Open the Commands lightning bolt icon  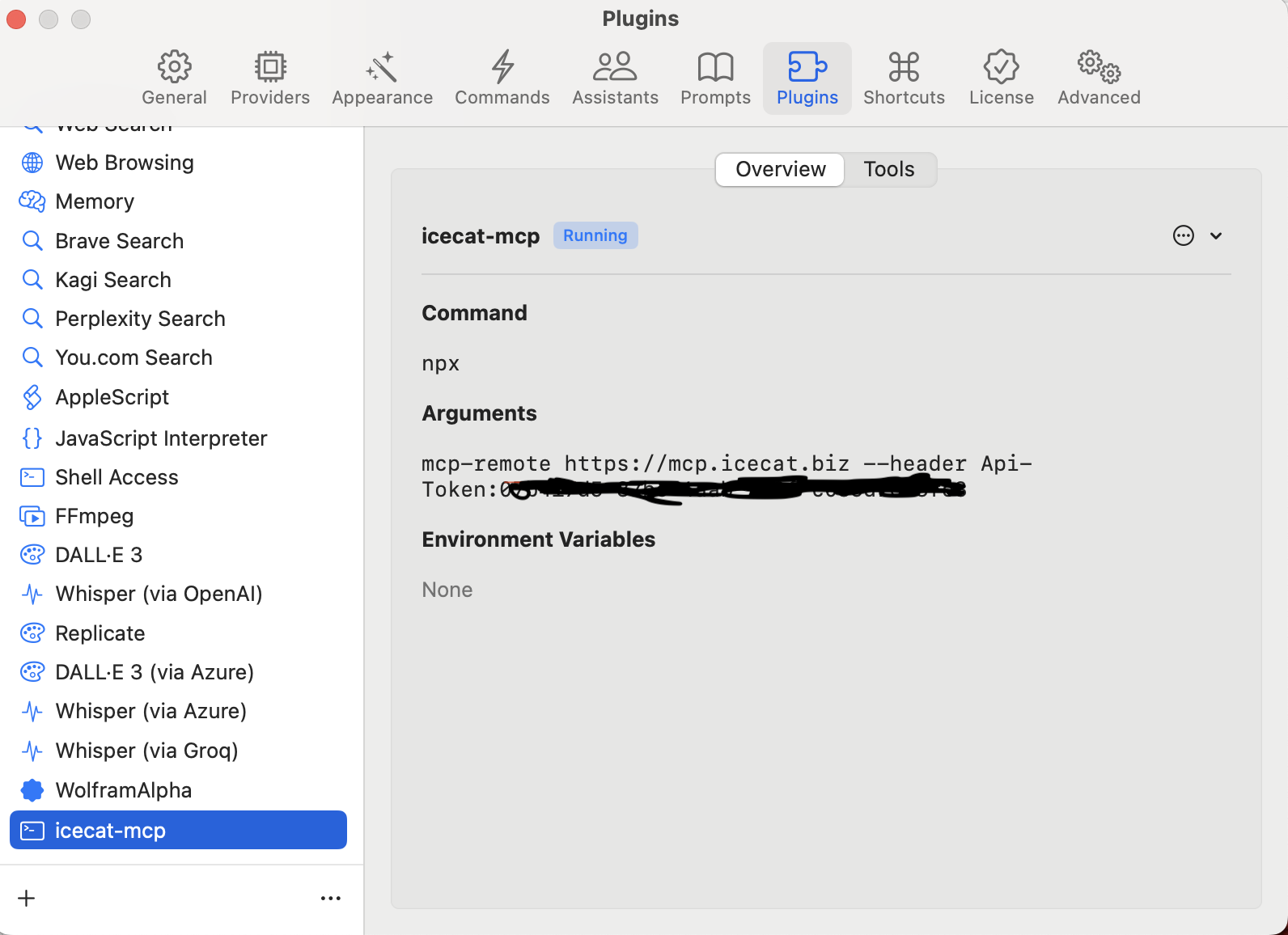[x=502, y=67]
